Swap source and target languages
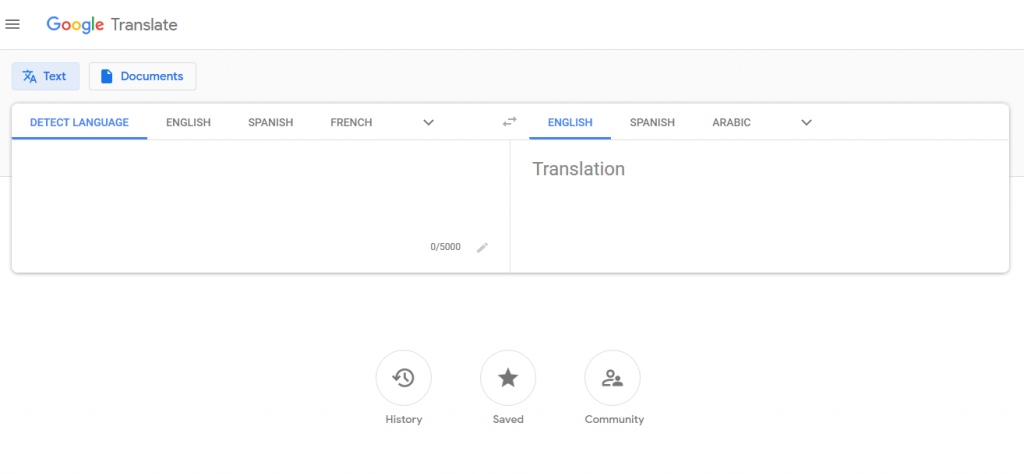1024x474 pixels. (x=509, y=122)
